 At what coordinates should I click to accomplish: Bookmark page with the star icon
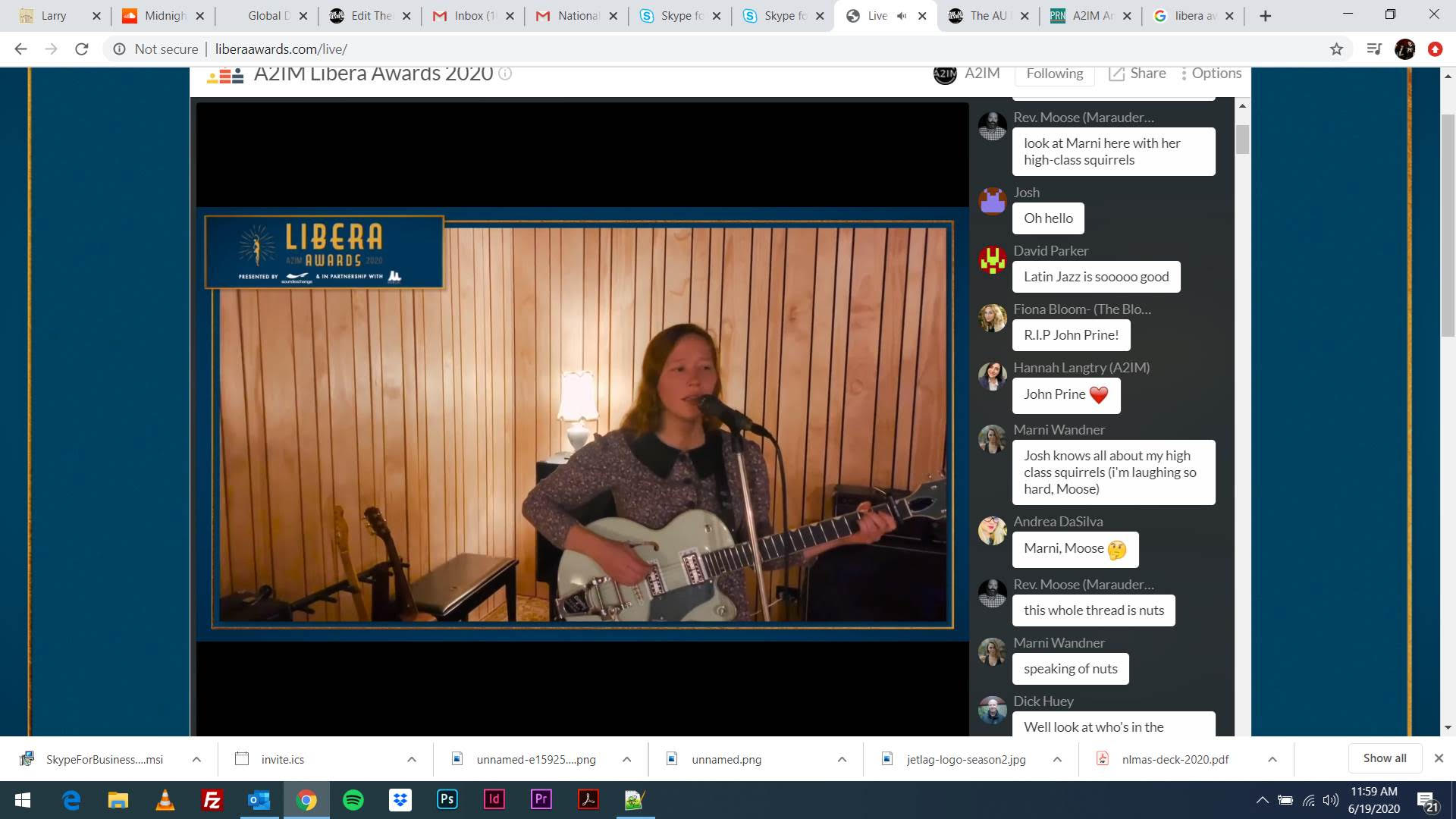[1336, 49]
